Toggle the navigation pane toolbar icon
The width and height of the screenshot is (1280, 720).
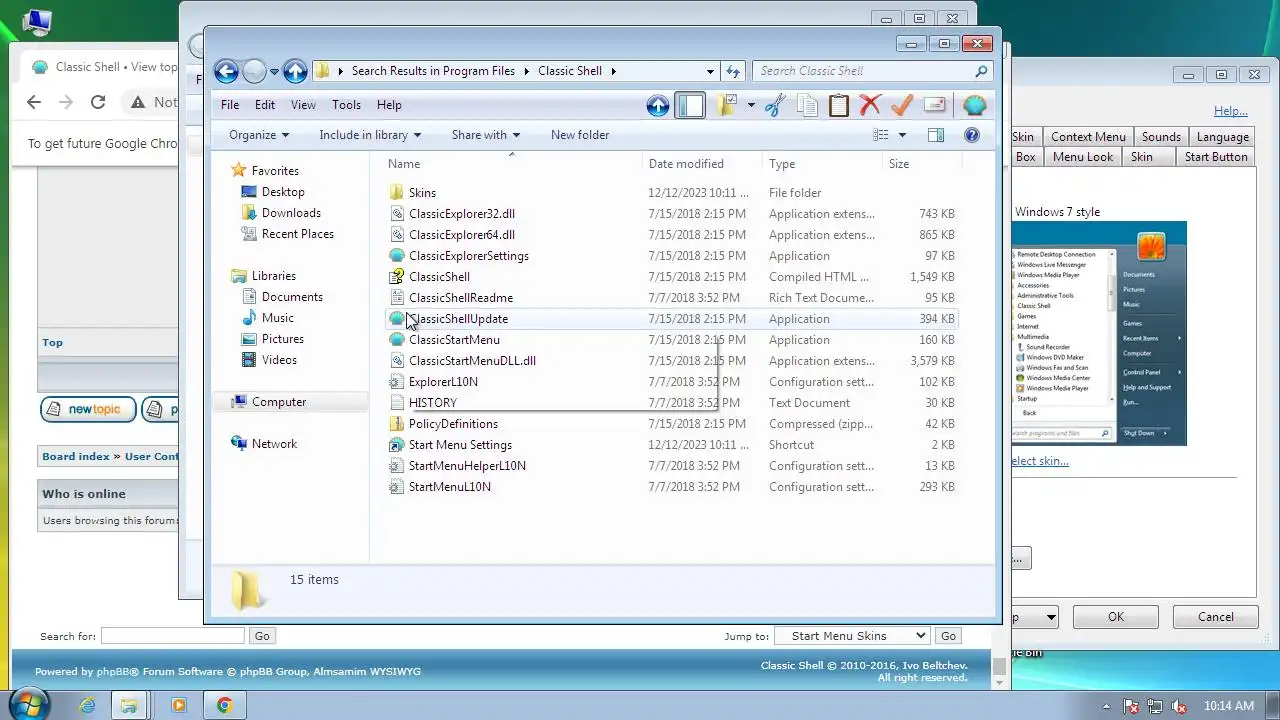pyautogui.click(x=690, y=105)
